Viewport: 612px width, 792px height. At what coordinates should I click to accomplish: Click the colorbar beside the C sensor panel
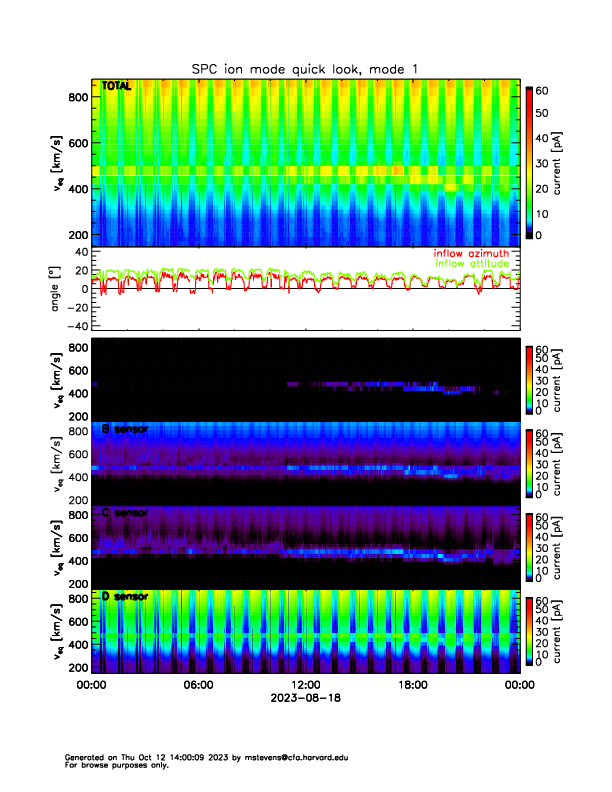click(x=529, y=546)
